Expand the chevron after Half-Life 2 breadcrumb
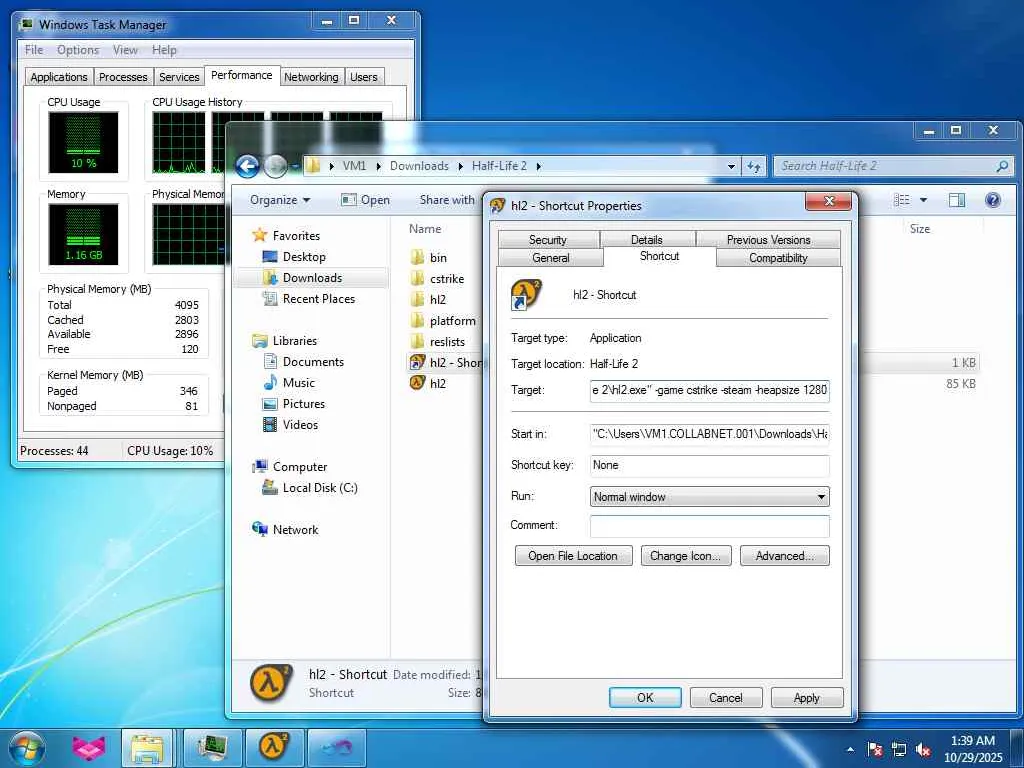The width and height of the screenshot is (1024, 768). [539, 166]
